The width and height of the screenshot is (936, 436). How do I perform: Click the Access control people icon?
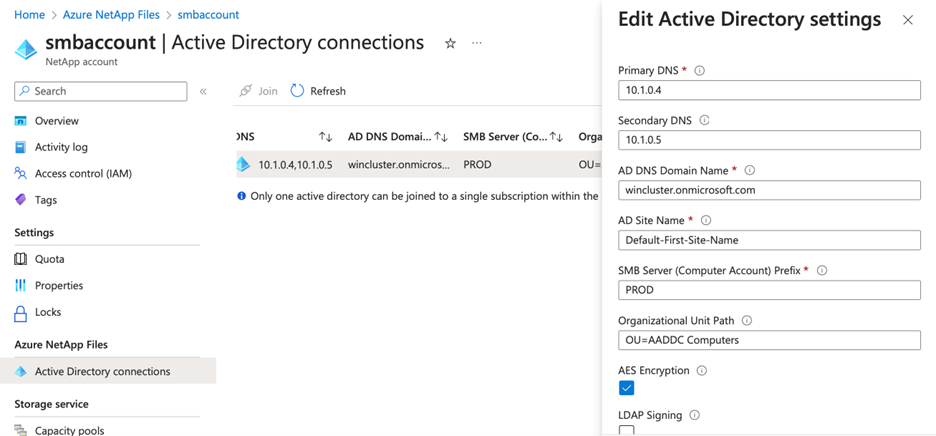[21, 173]
